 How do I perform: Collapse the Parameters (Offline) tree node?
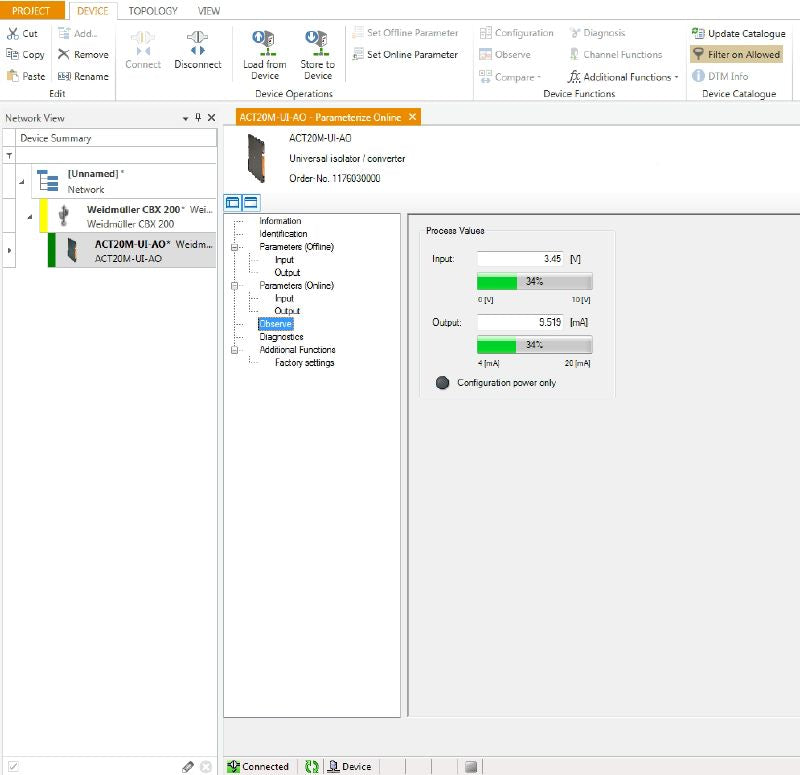pyautogui.click(x=236, y=247)
